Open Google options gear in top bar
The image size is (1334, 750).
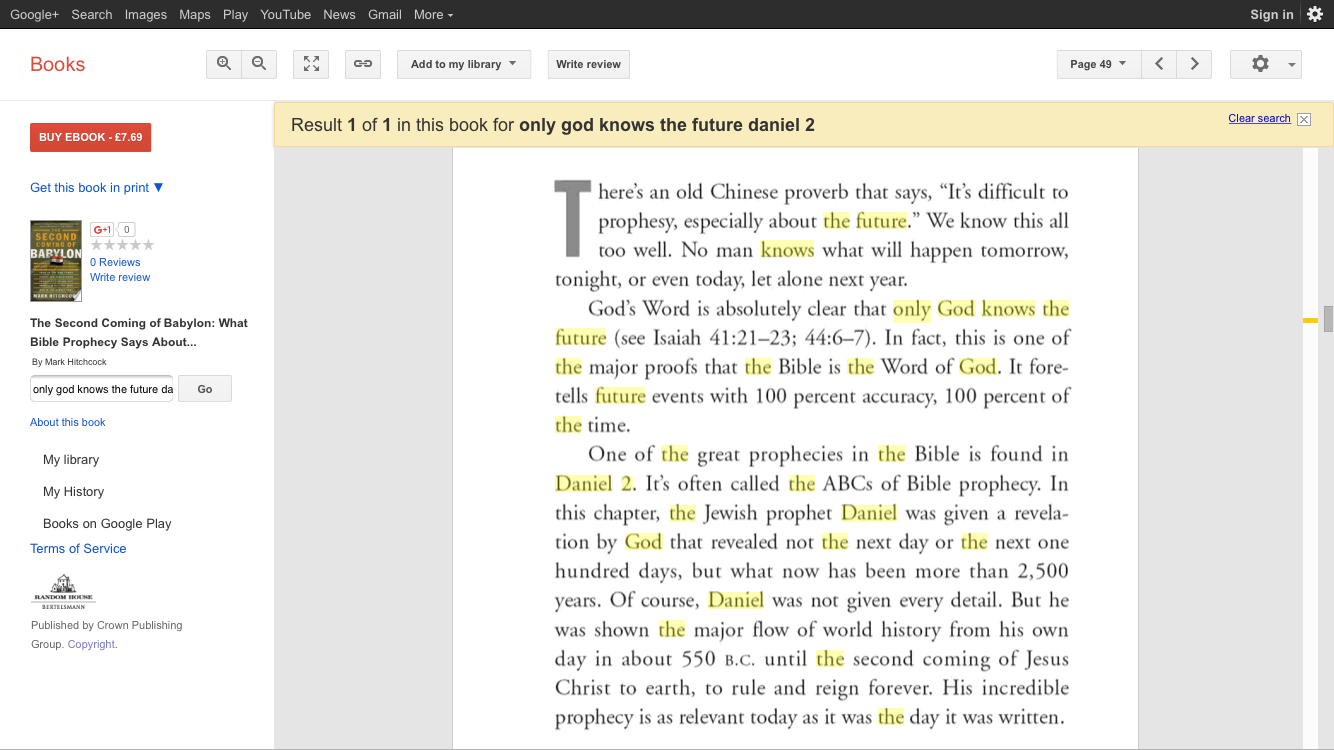pos(1315,14)
